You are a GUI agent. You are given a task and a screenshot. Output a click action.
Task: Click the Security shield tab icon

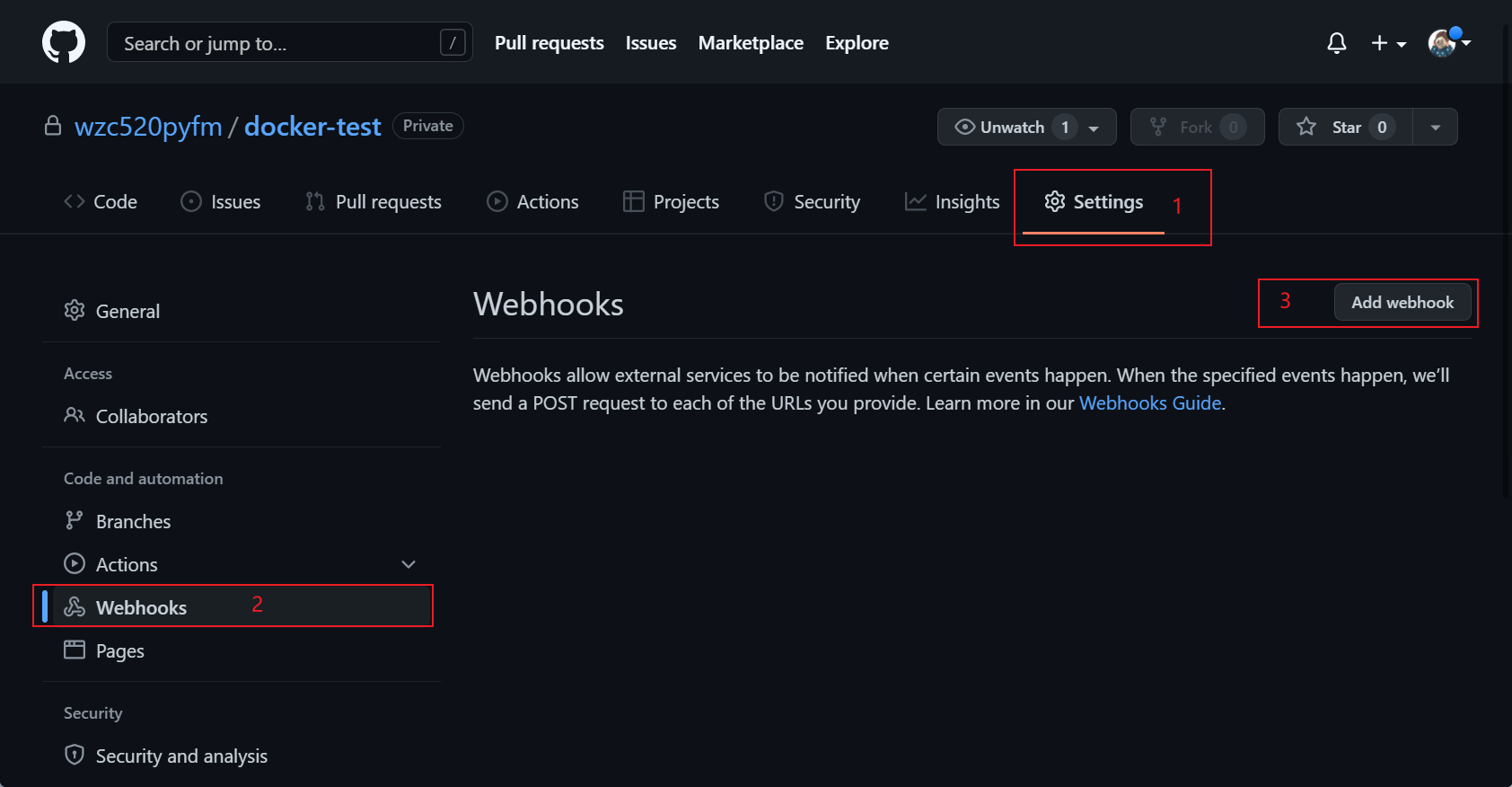point(773,201)
